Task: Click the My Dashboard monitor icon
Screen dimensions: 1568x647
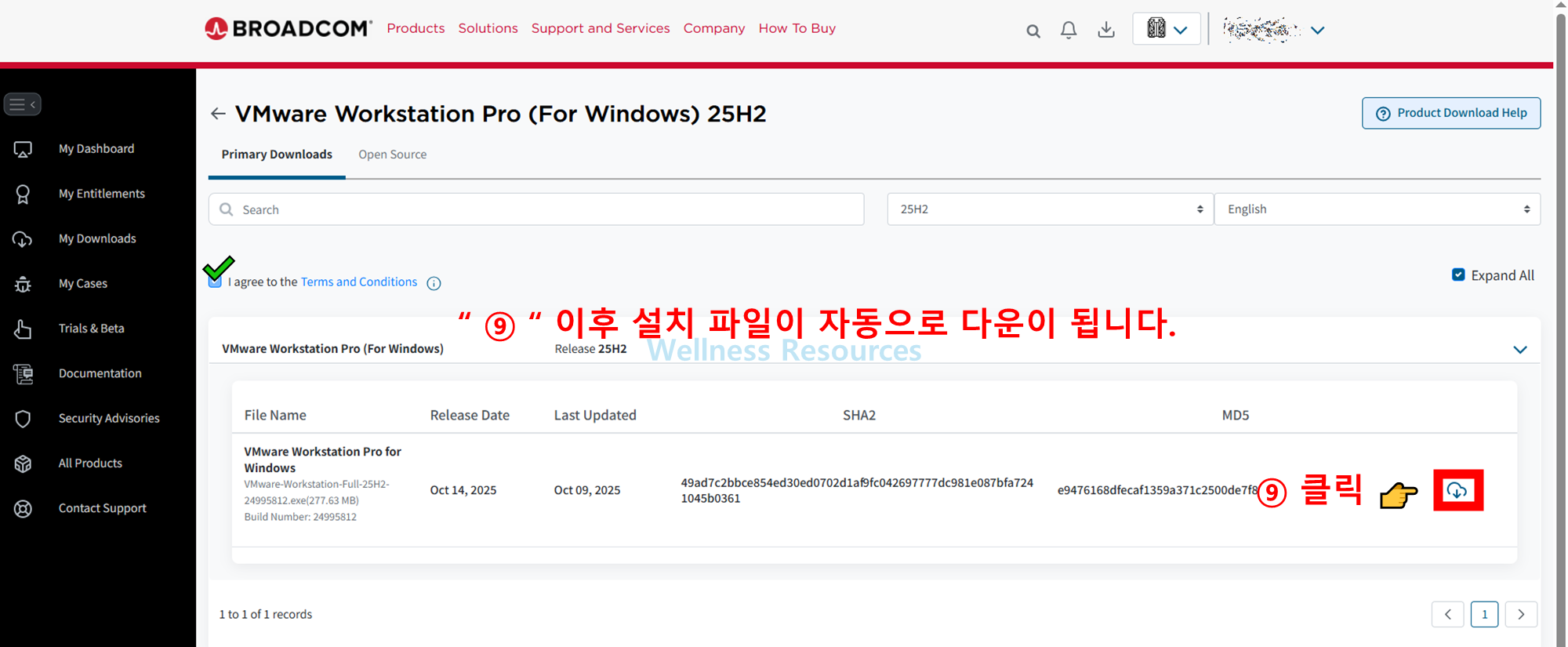Action: (x=23, y=149)
